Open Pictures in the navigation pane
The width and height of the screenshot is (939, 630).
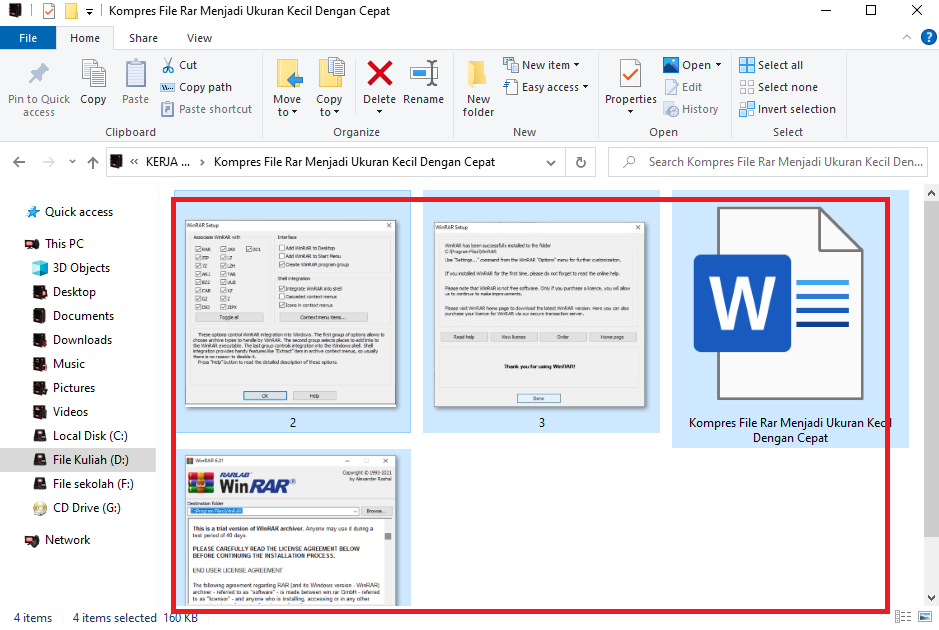74,387
